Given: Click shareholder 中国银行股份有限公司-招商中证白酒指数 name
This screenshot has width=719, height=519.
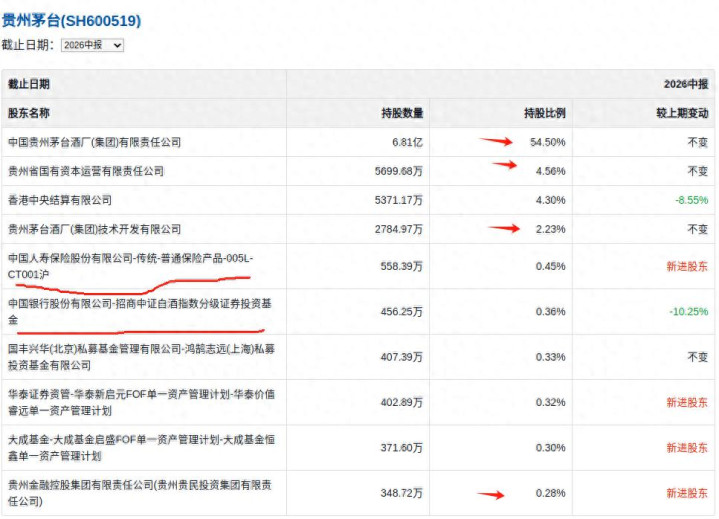Looking at the screenshot, I should tap(140, 311).
